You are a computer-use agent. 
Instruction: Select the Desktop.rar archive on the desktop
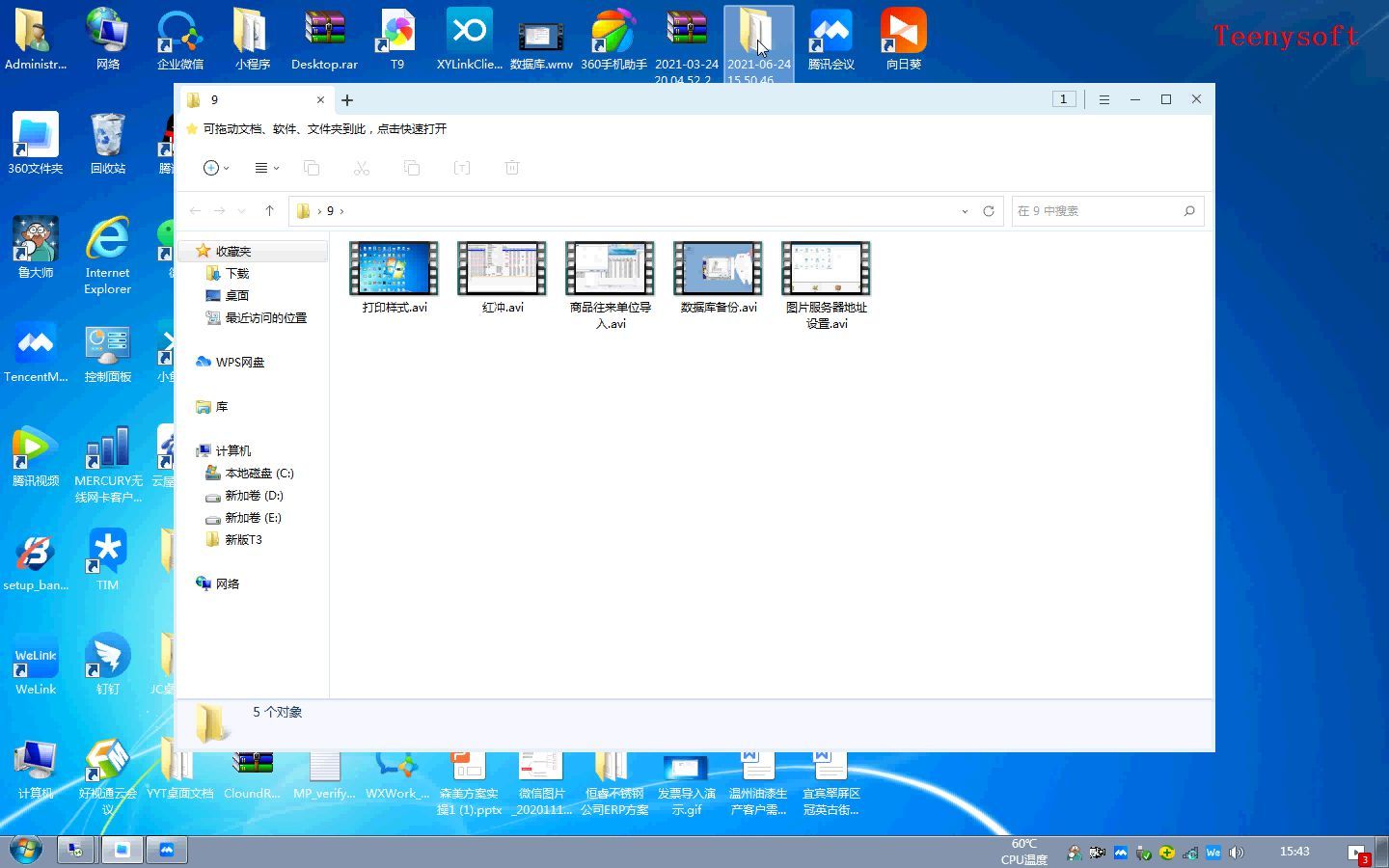[325, 40]
